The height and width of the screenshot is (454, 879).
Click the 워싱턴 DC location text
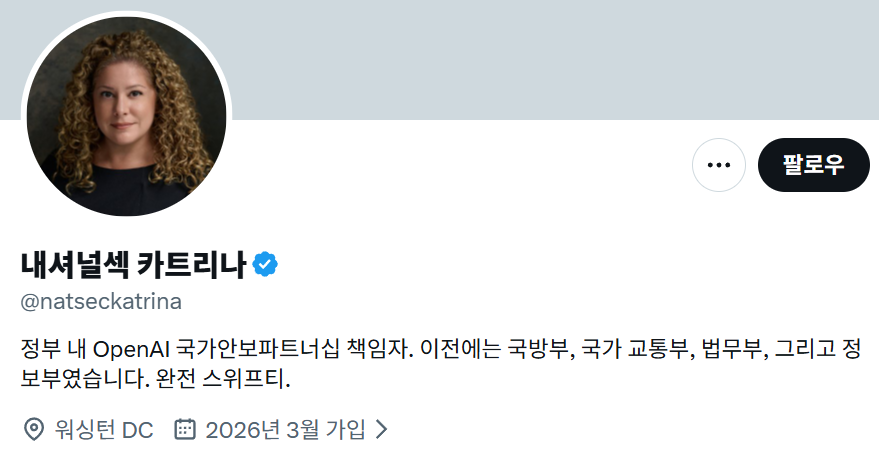(104, 430)
